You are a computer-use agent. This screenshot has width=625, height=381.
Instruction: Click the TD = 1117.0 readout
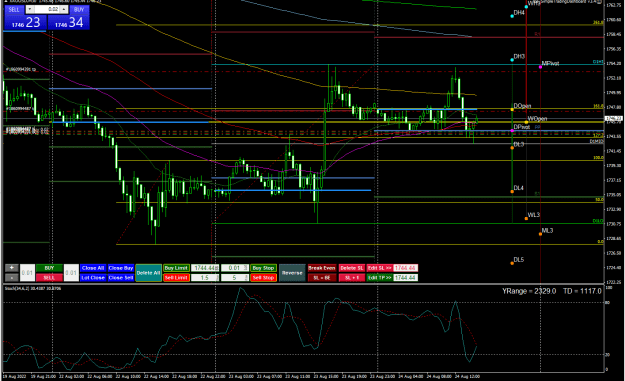tap(582, 291)
